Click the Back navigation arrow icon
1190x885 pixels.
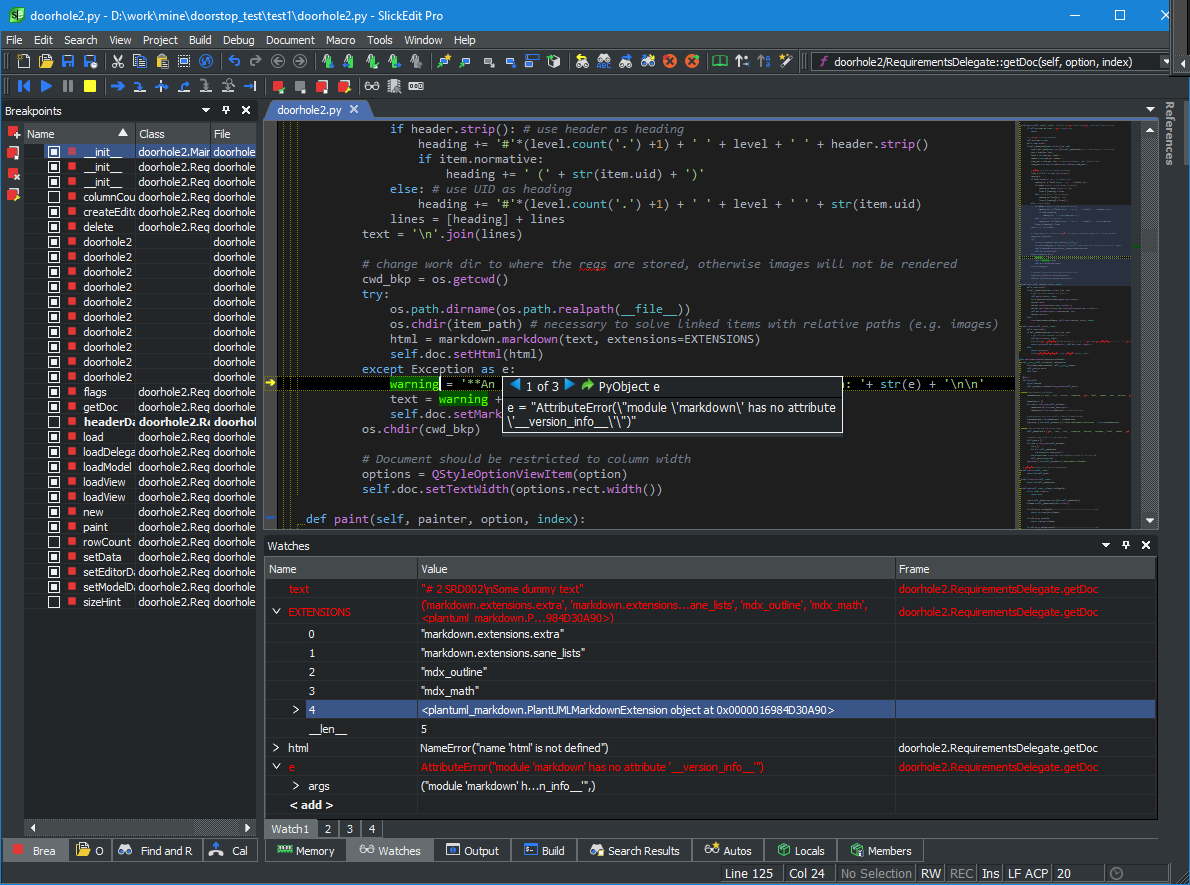pos(277,61)
